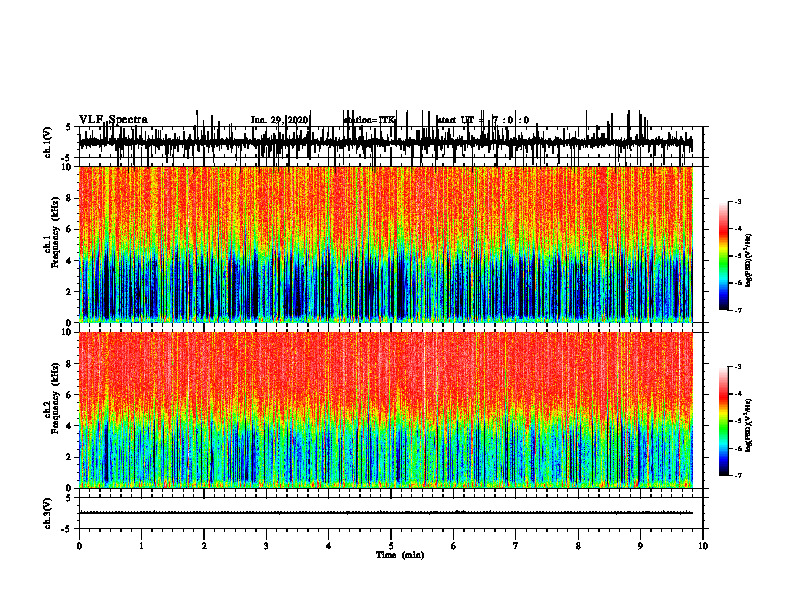Click inside the ch.2 spectrogram panel
This screenshot has width=792, height=612.
click(x=386, y=410)
